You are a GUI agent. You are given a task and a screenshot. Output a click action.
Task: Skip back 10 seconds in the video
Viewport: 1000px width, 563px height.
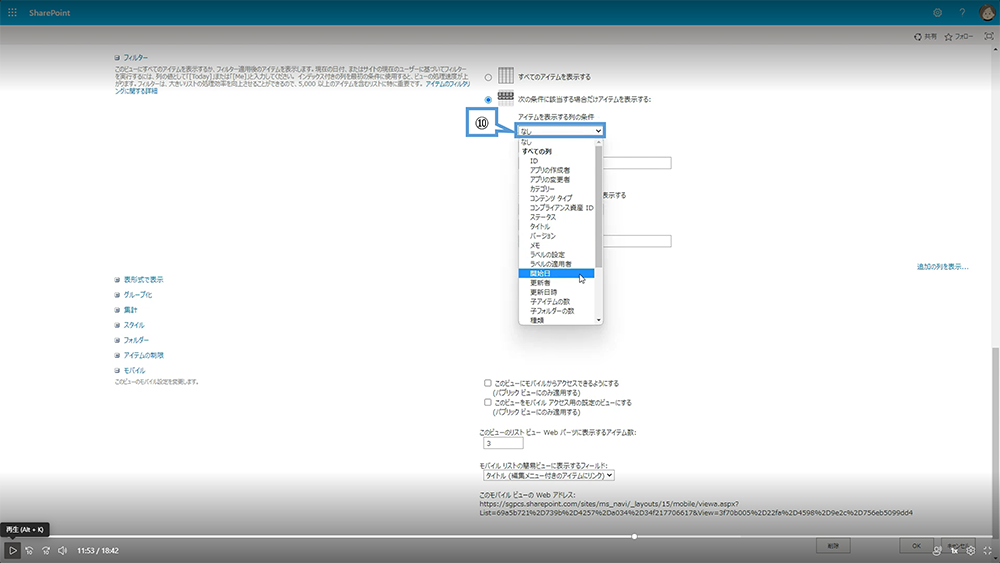click(29, 550)
